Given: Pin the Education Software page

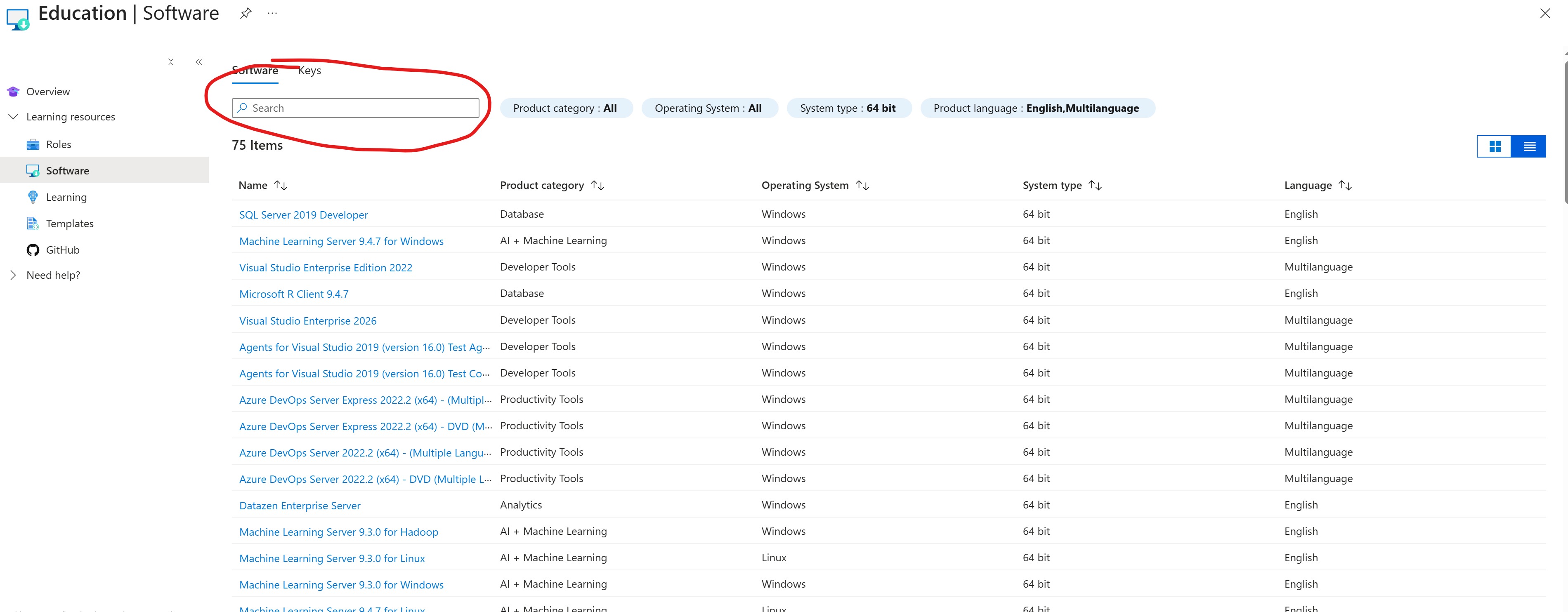Looking at the screenshot, I should coord(245,13).
